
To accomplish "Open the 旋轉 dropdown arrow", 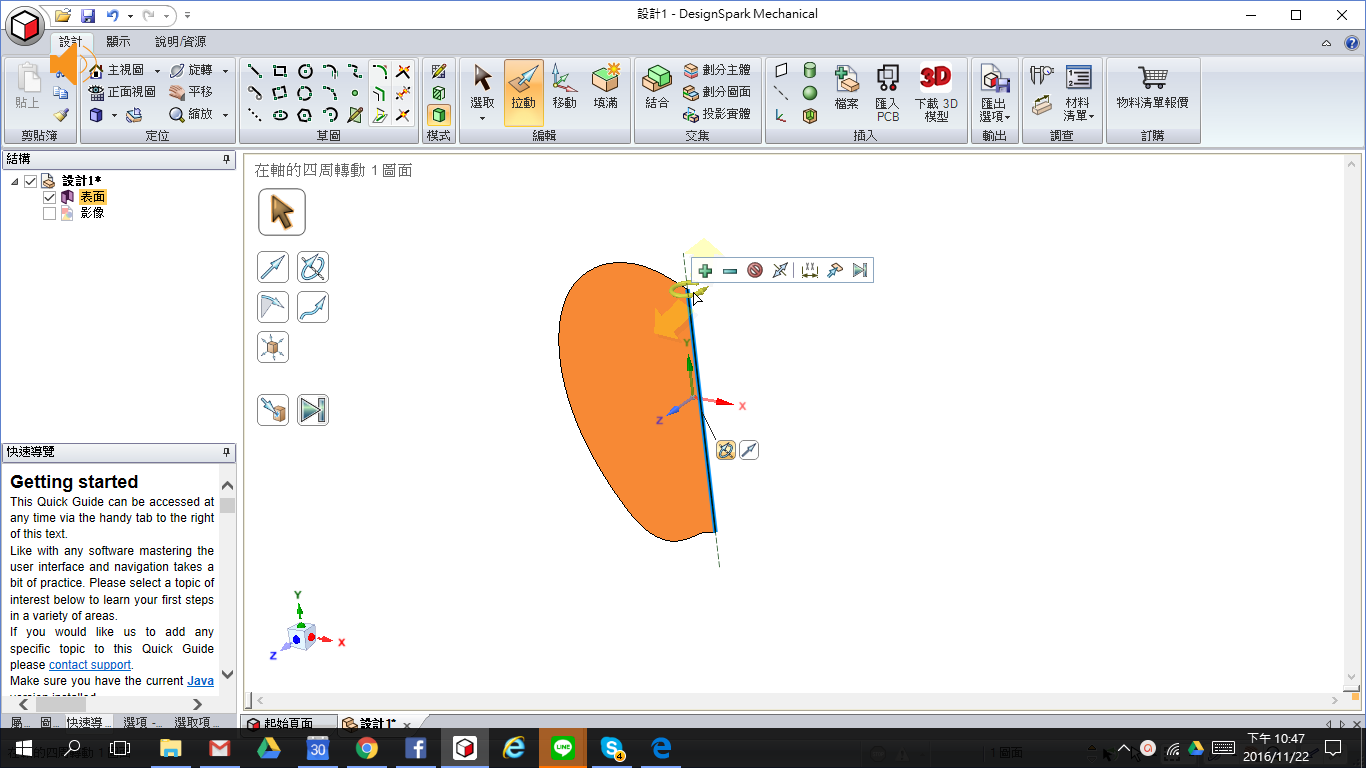I will [225, 71].
